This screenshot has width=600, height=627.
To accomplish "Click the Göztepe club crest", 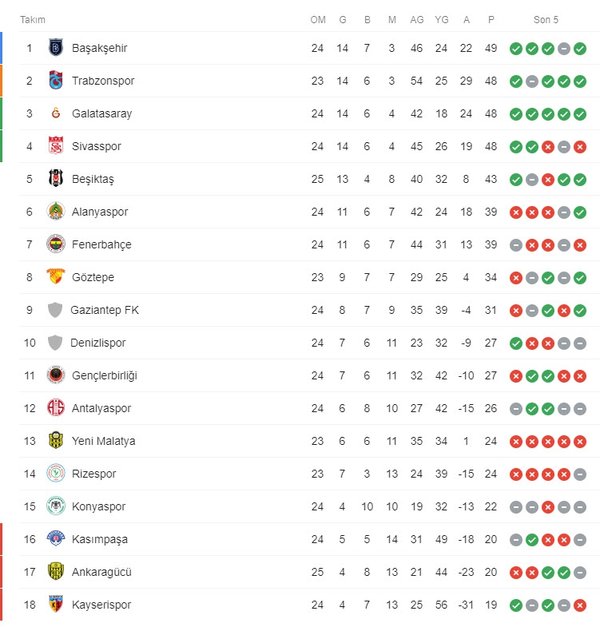I will pos(55,277).
